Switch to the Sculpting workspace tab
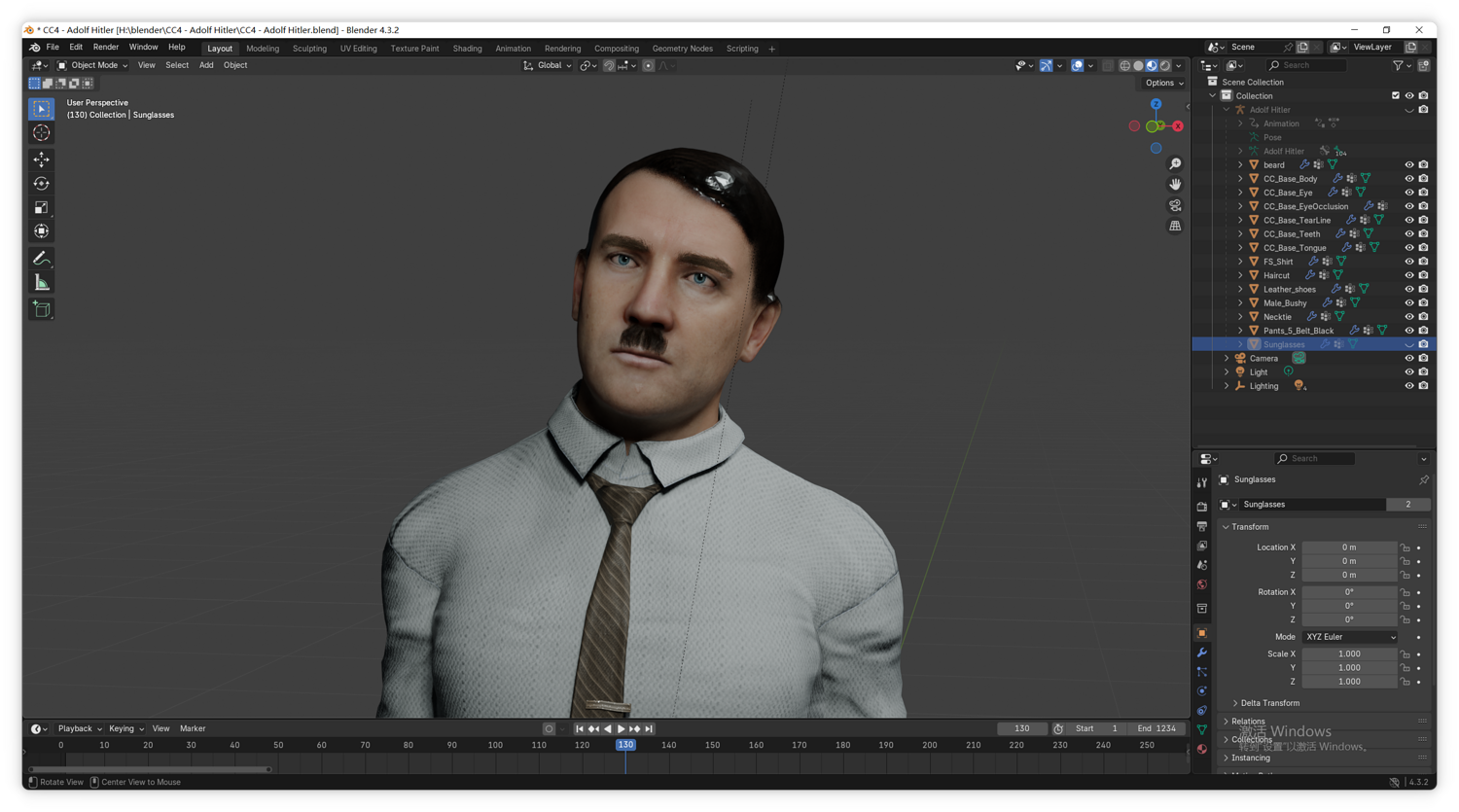This screenshot has width=1459, height=812. coord(309,49)
